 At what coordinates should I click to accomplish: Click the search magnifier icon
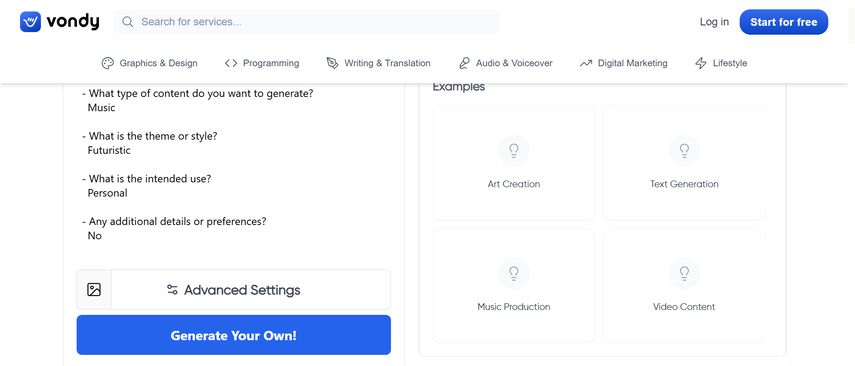[x=128, y=22]
